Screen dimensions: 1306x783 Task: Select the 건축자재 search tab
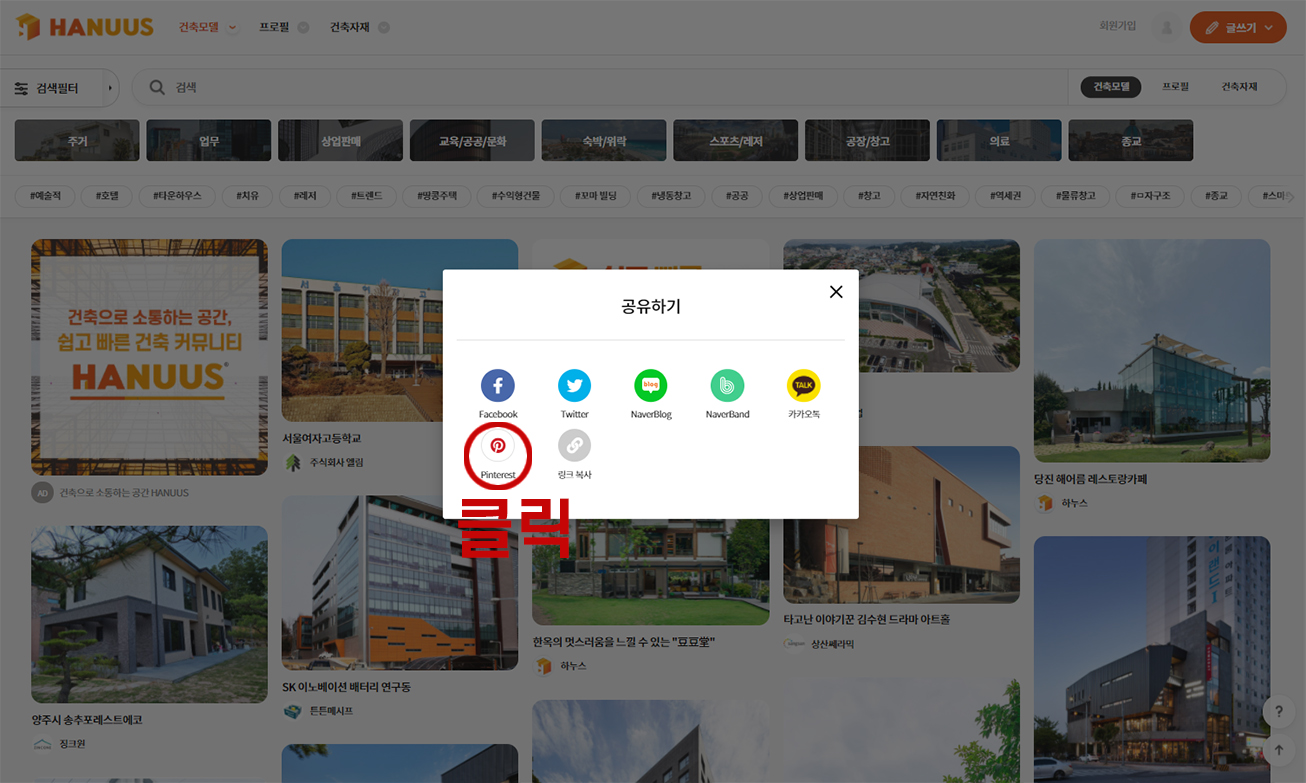coord(1239,87)
